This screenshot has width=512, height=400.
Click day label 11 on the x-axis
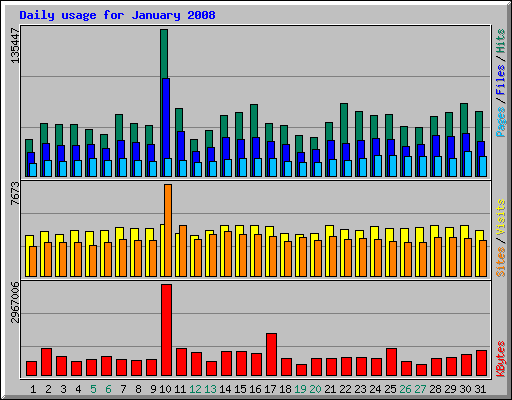coord(180,389)
